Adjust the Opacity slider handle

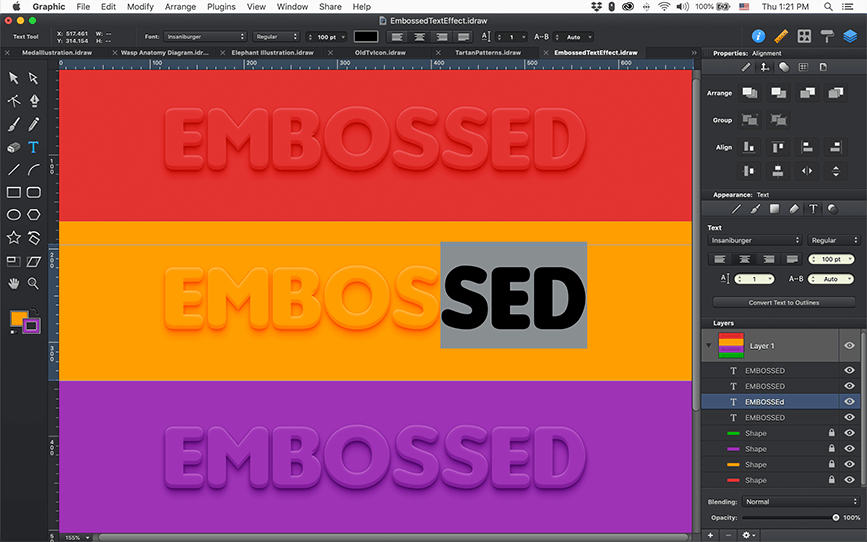[835, 518]
